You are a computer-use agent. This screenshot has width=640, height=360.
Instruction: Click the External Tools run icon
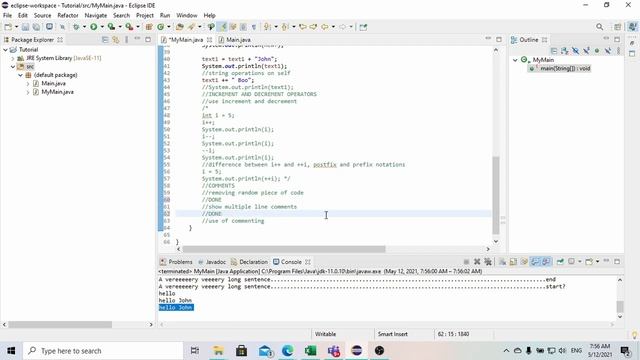pyautogui.click(x=129, y=27)
